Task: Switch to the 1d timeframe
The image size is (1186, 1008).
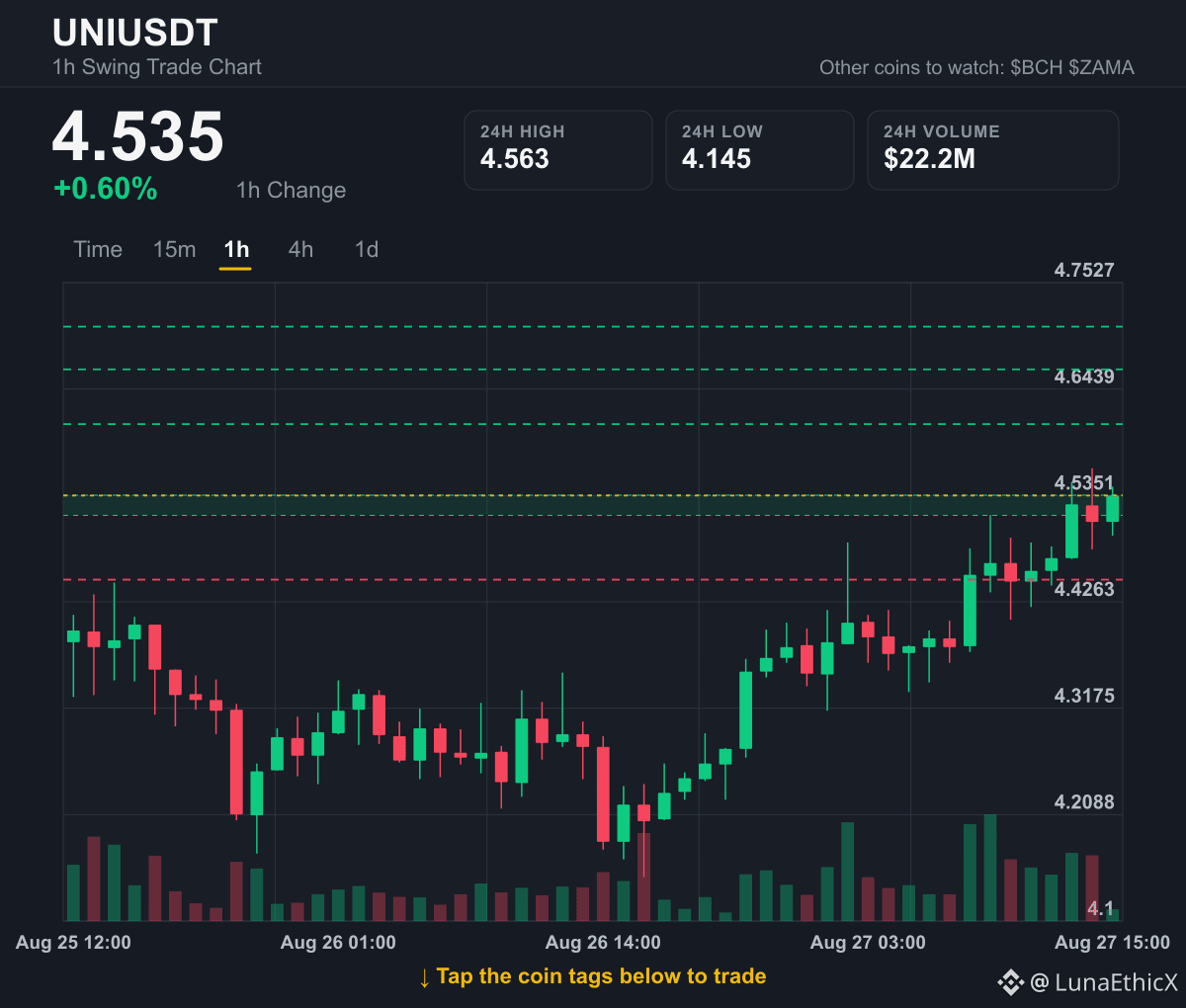Action: [x=367, y=249]
